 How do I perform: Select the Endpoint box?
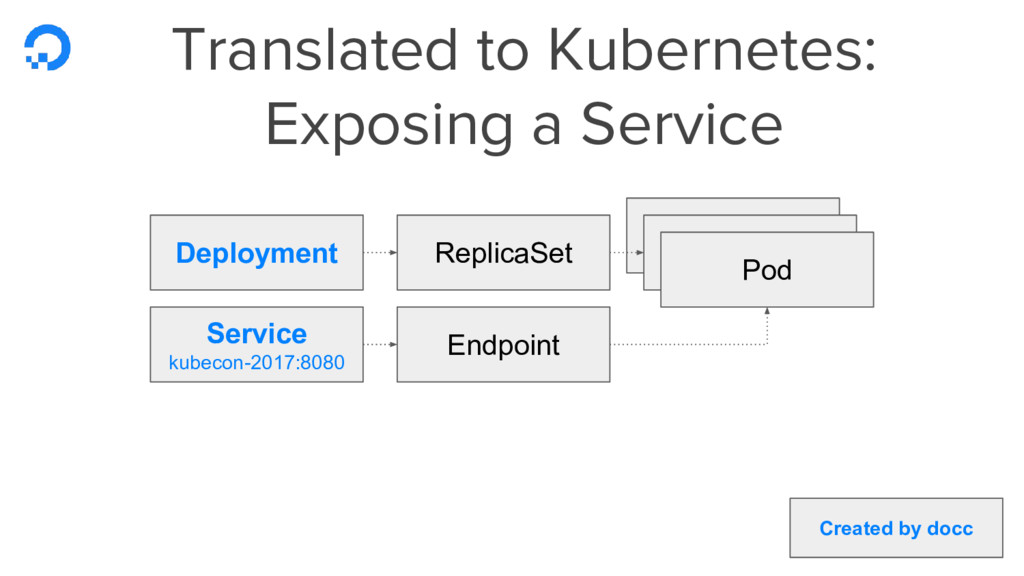[x=504, y=344]
